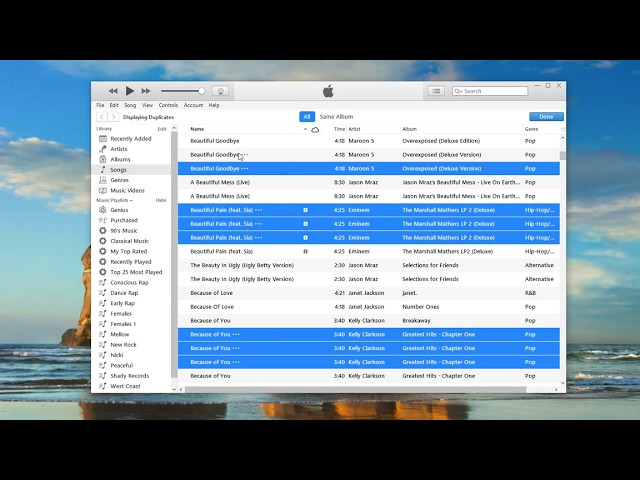Open the Song menu
The width and height of the screenshot is (640, 480).
130,105
